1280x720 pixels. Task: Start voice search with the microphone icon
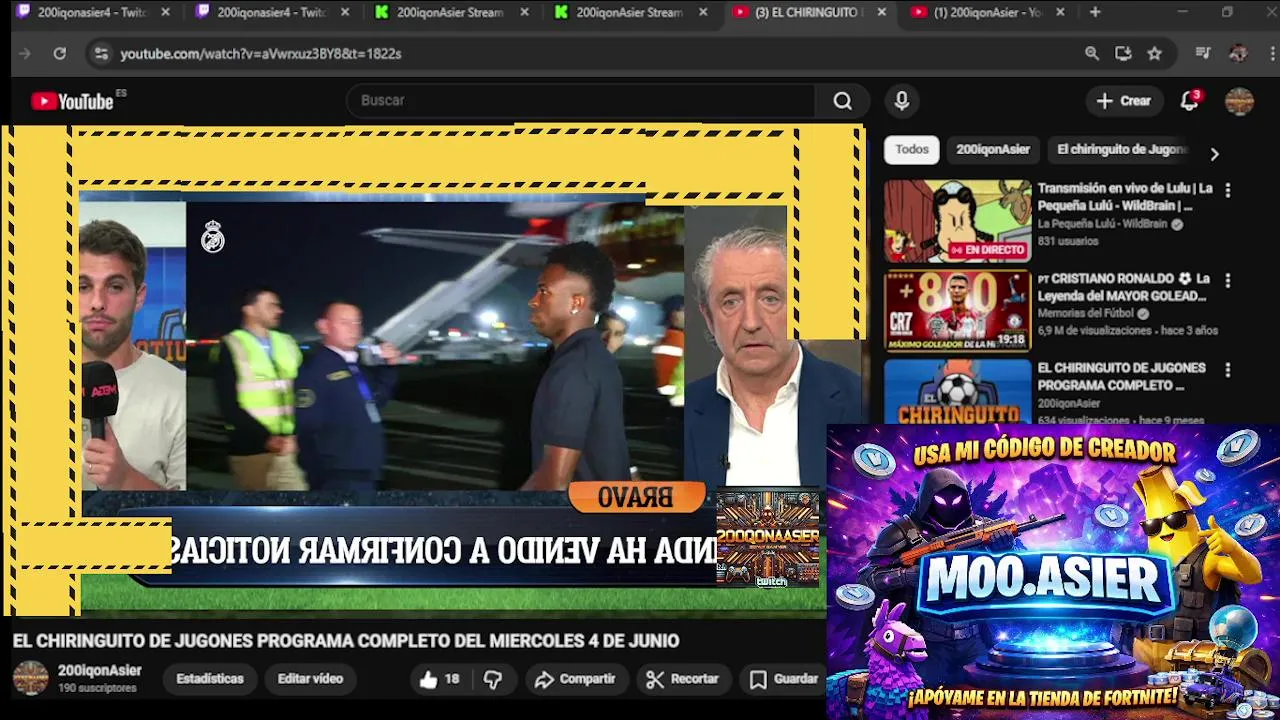tap(902, 101)
